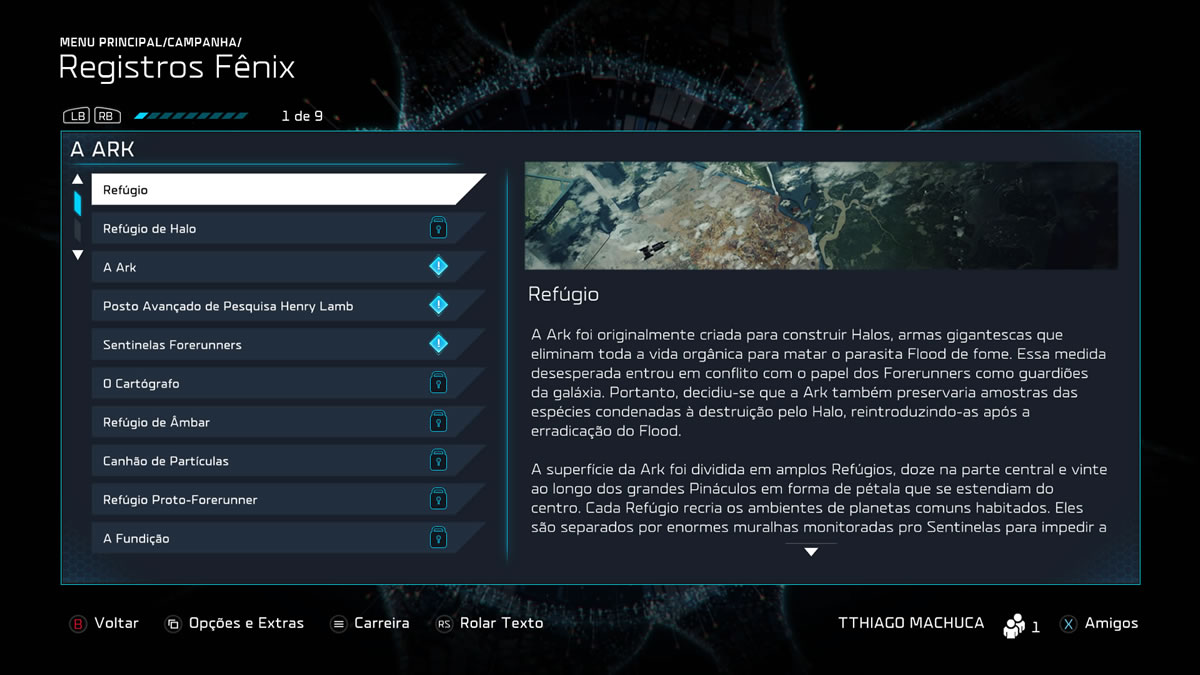Click the down arrow below article text
This screenshot has width=1200, height=675.
[811, 552]
